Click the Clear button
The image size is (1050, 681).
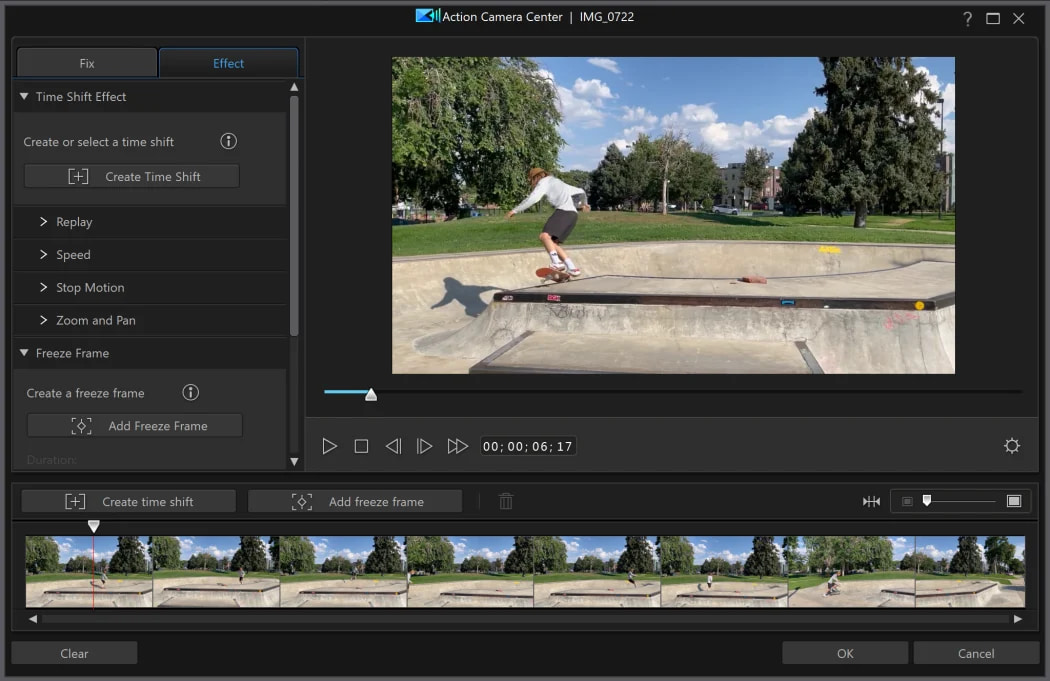click(74, 653)
